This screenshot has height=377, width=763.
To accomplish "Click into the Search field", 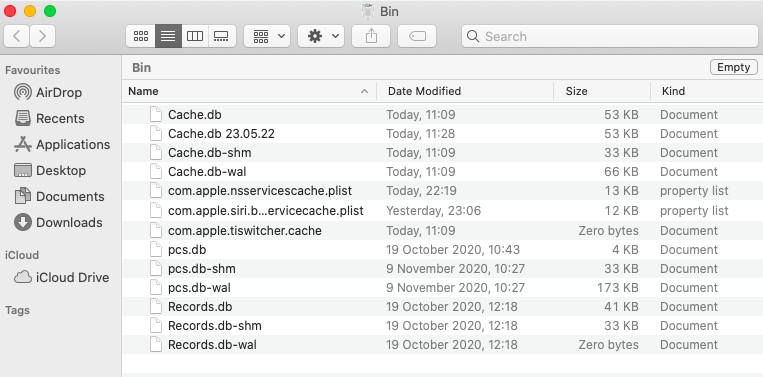I will (x=610, y=36).
